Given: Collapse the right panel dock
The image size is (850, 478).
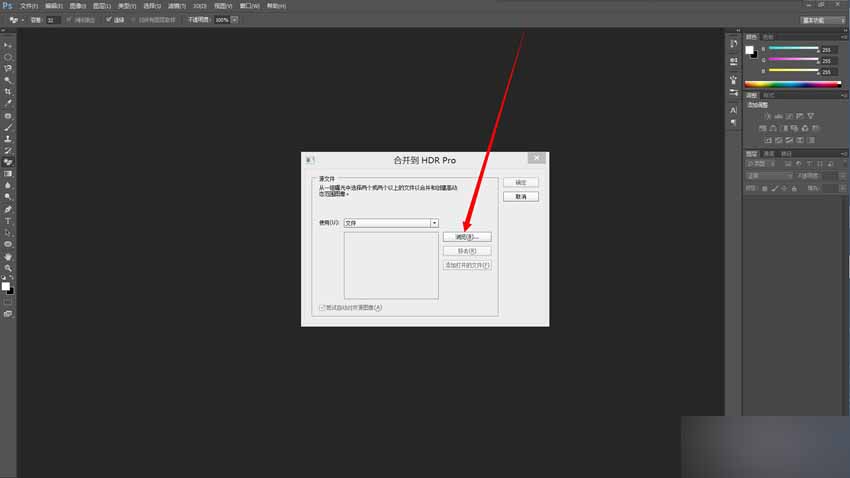Looking at the screenshot, I should click(x=845, y=30).
